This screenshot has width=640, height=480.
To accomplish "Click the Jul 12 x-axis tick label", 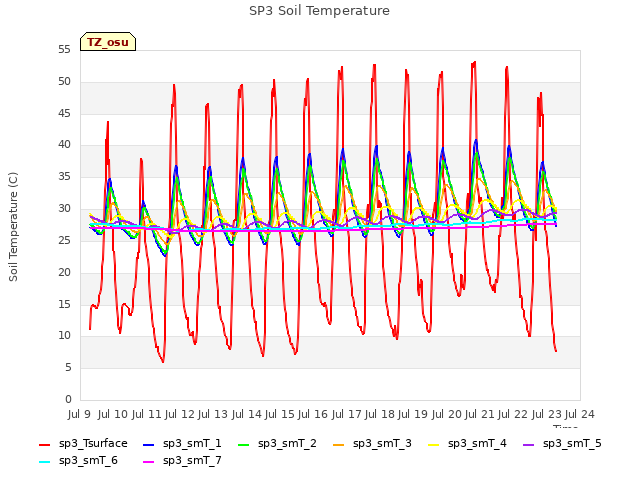I will click(x=180, y=415).
